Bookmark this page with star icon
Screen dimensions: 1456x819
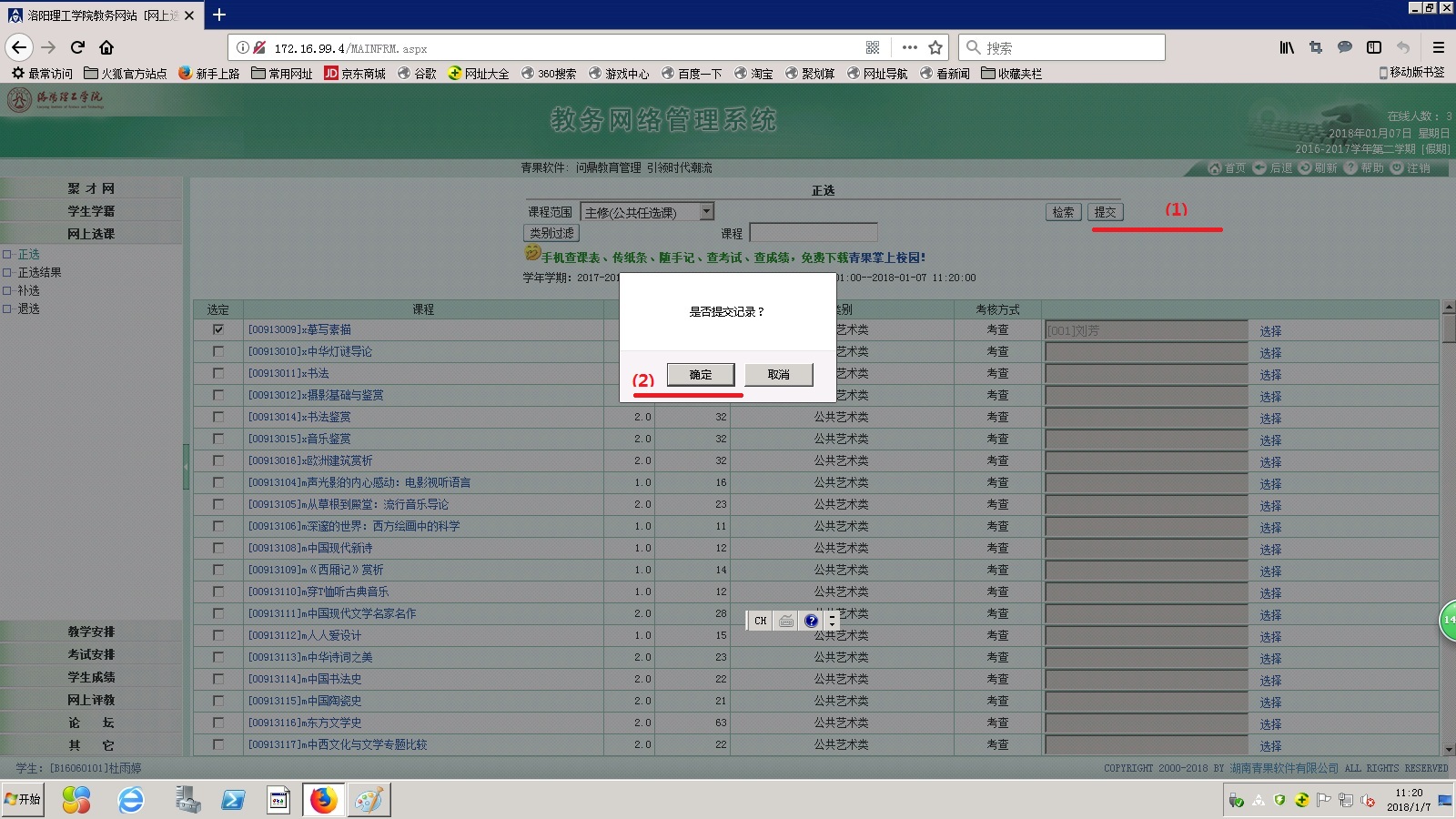pos(935,47)
